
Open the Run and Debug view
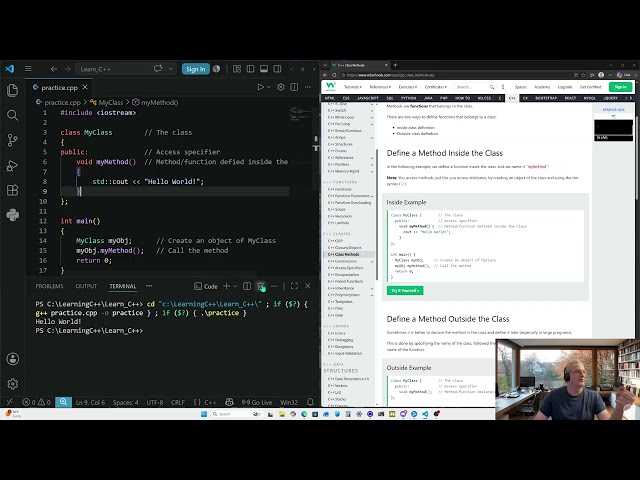click(x=13, y=165)
